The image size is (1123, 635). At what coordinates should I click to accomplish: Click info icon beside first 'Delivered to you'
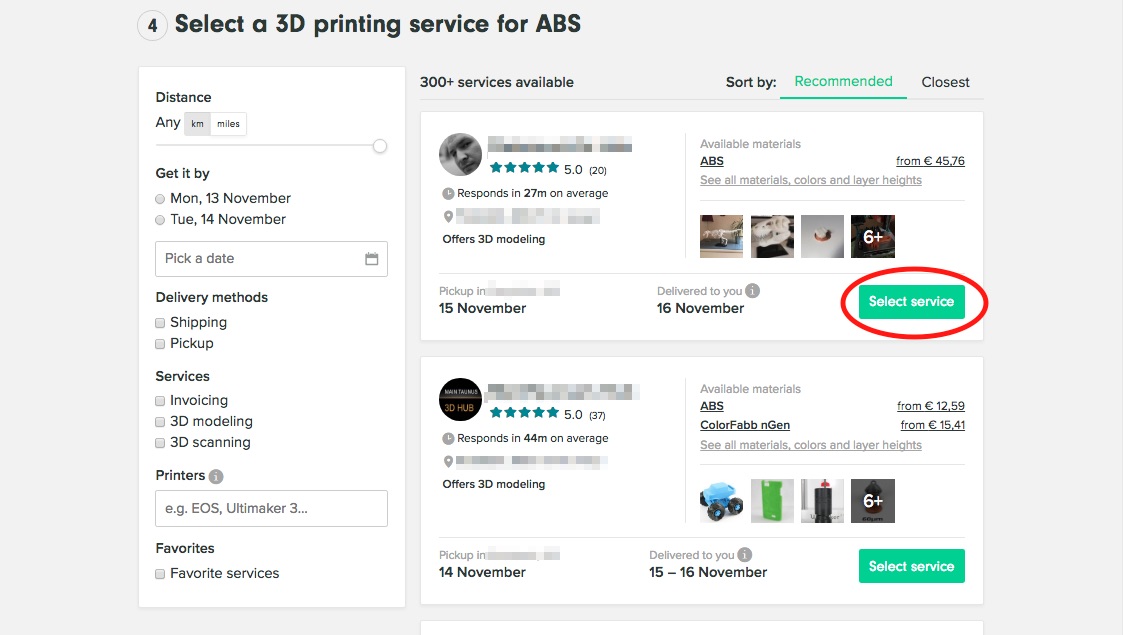click(753, 291)
